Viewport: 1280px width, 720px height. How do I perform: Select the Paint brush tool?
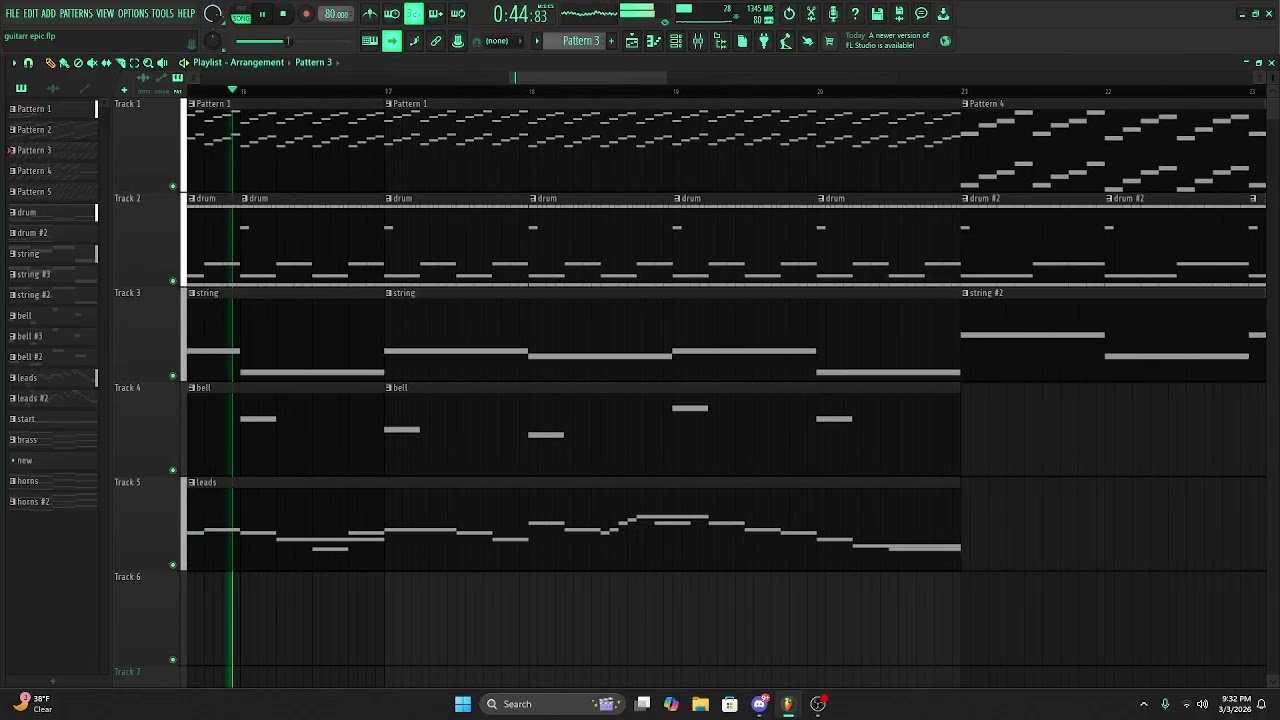point(64,63)
